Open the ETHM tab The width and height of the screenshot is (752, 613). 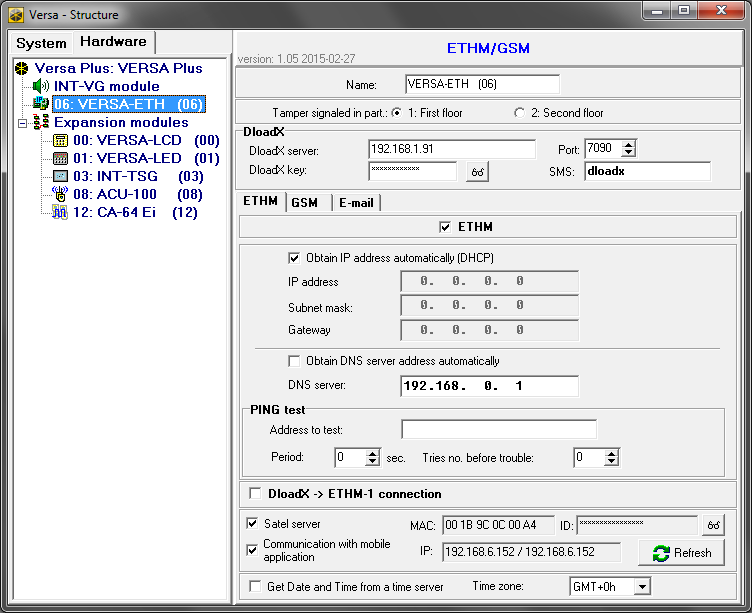261,201
